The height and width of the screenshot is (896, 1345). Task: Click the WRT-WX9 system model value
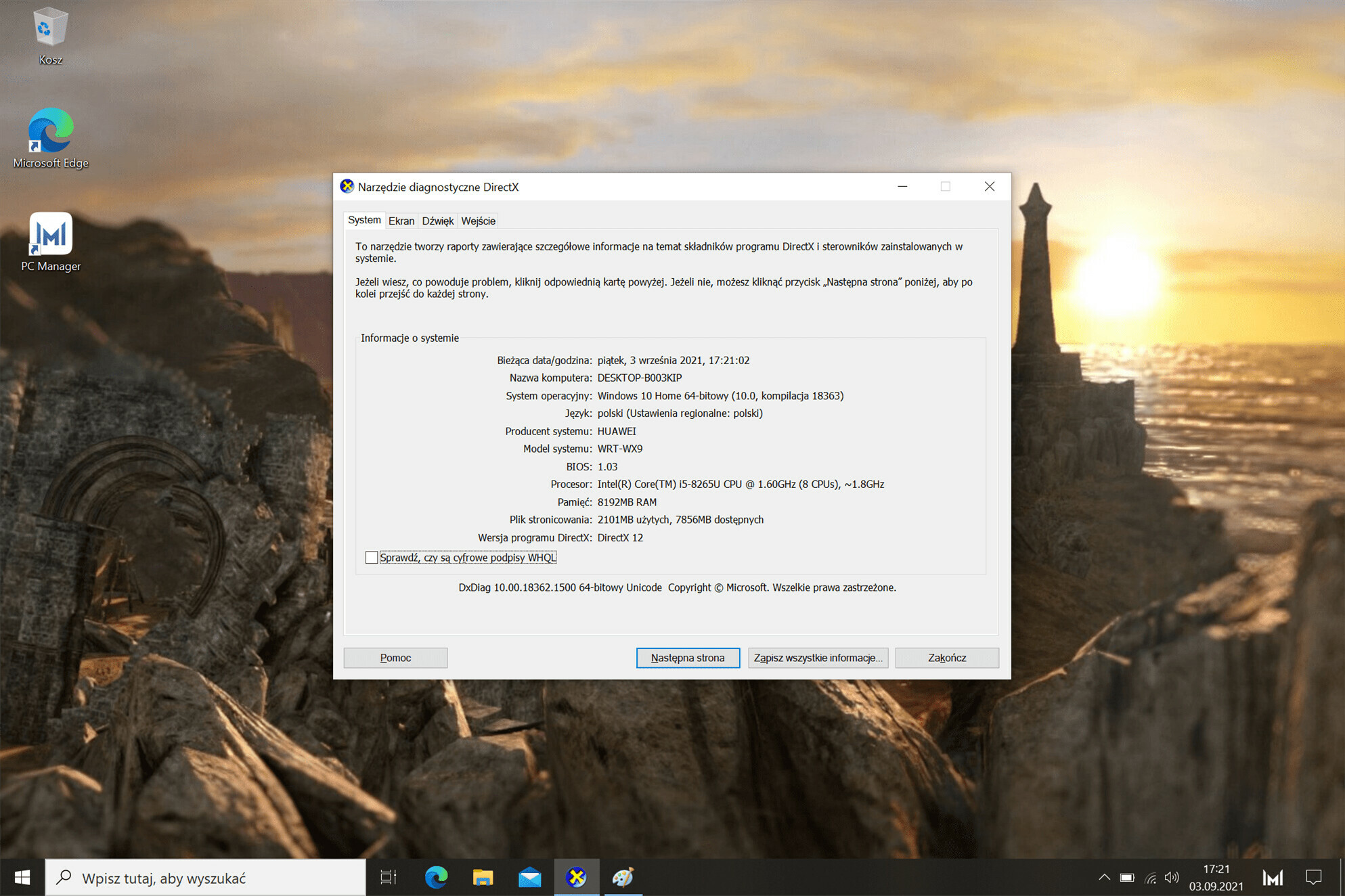coord(620,449)
